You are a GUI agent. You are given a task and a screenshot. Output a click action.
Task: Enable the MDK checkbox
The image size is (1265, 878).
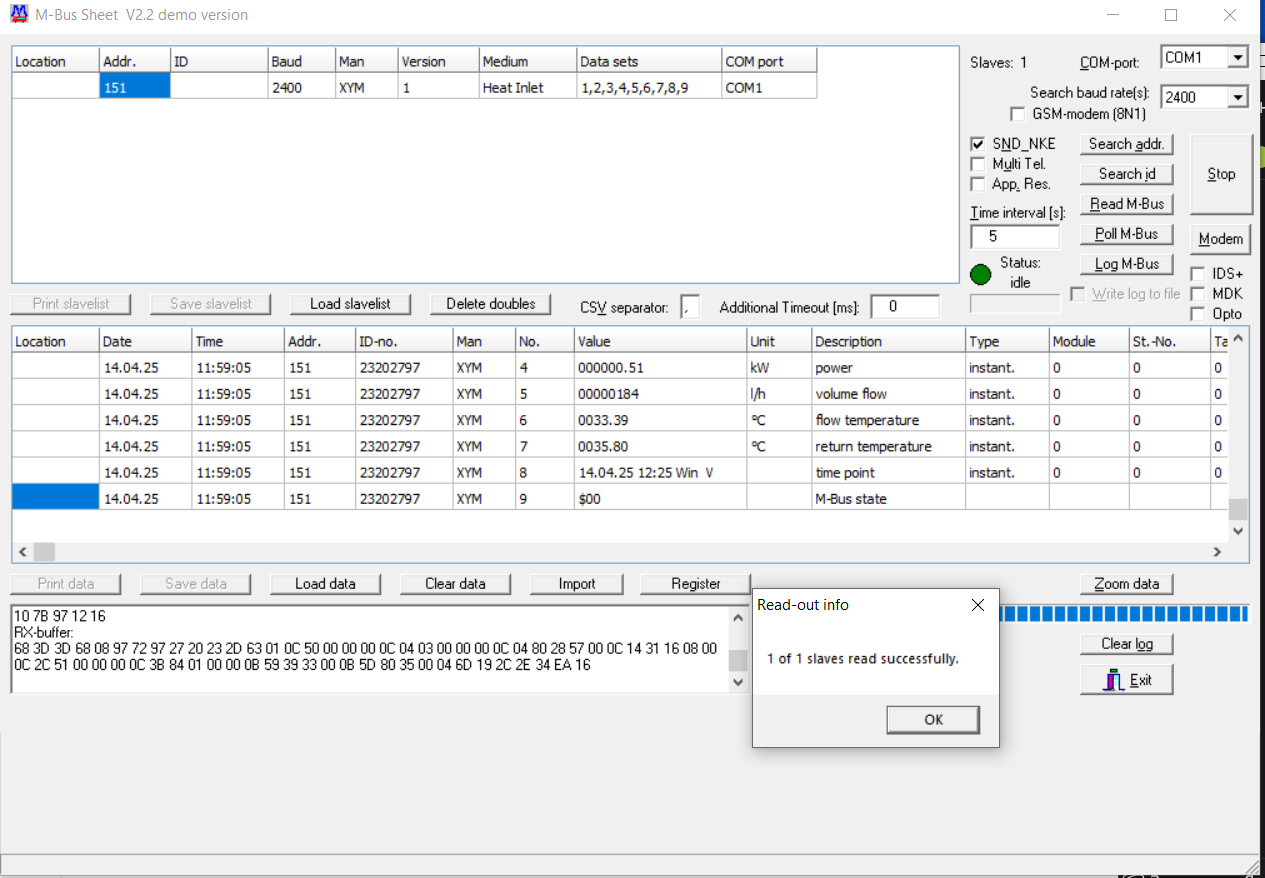pos(1198,294)
